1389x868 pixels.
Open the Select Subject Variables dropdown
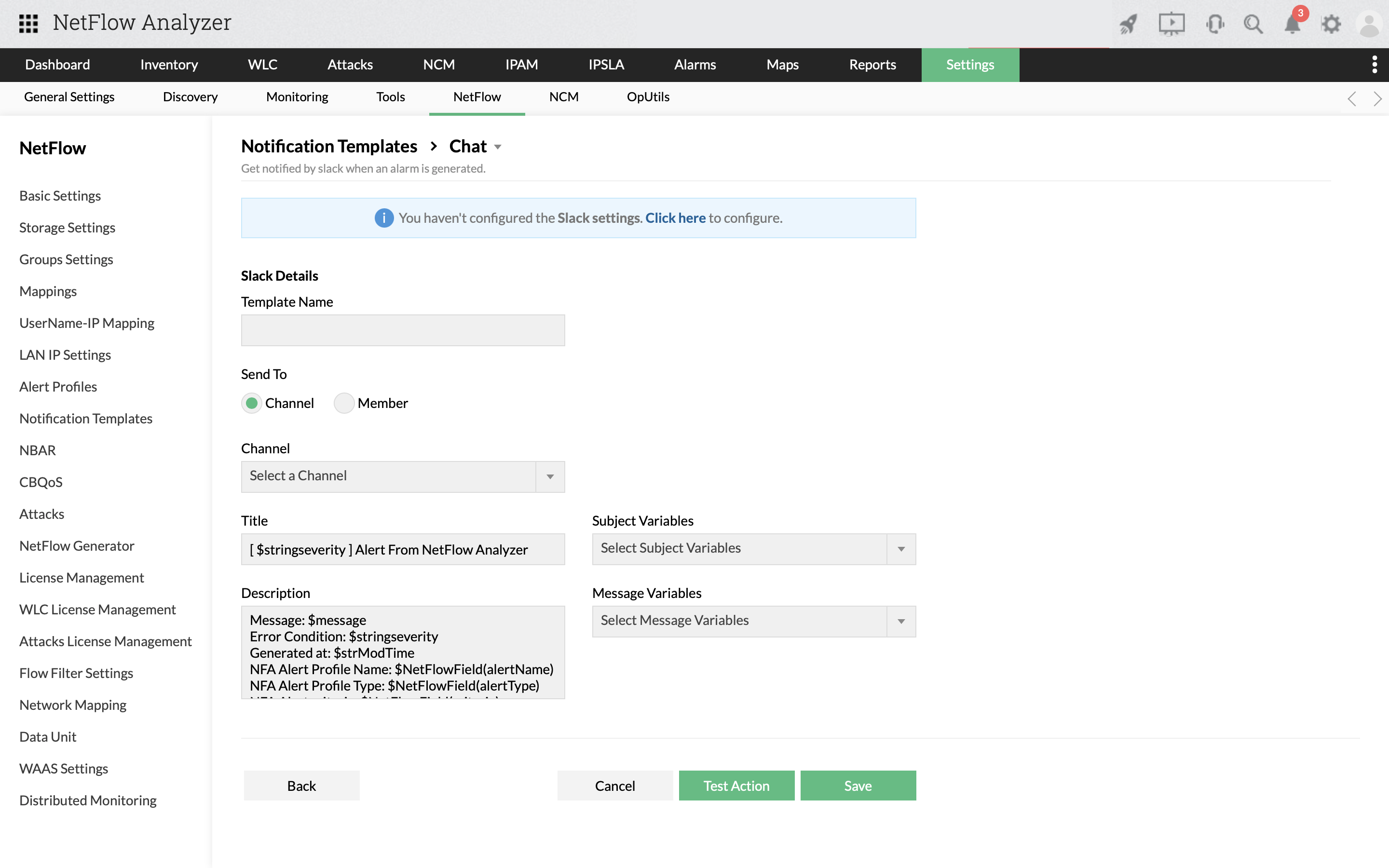pos(754,549)
